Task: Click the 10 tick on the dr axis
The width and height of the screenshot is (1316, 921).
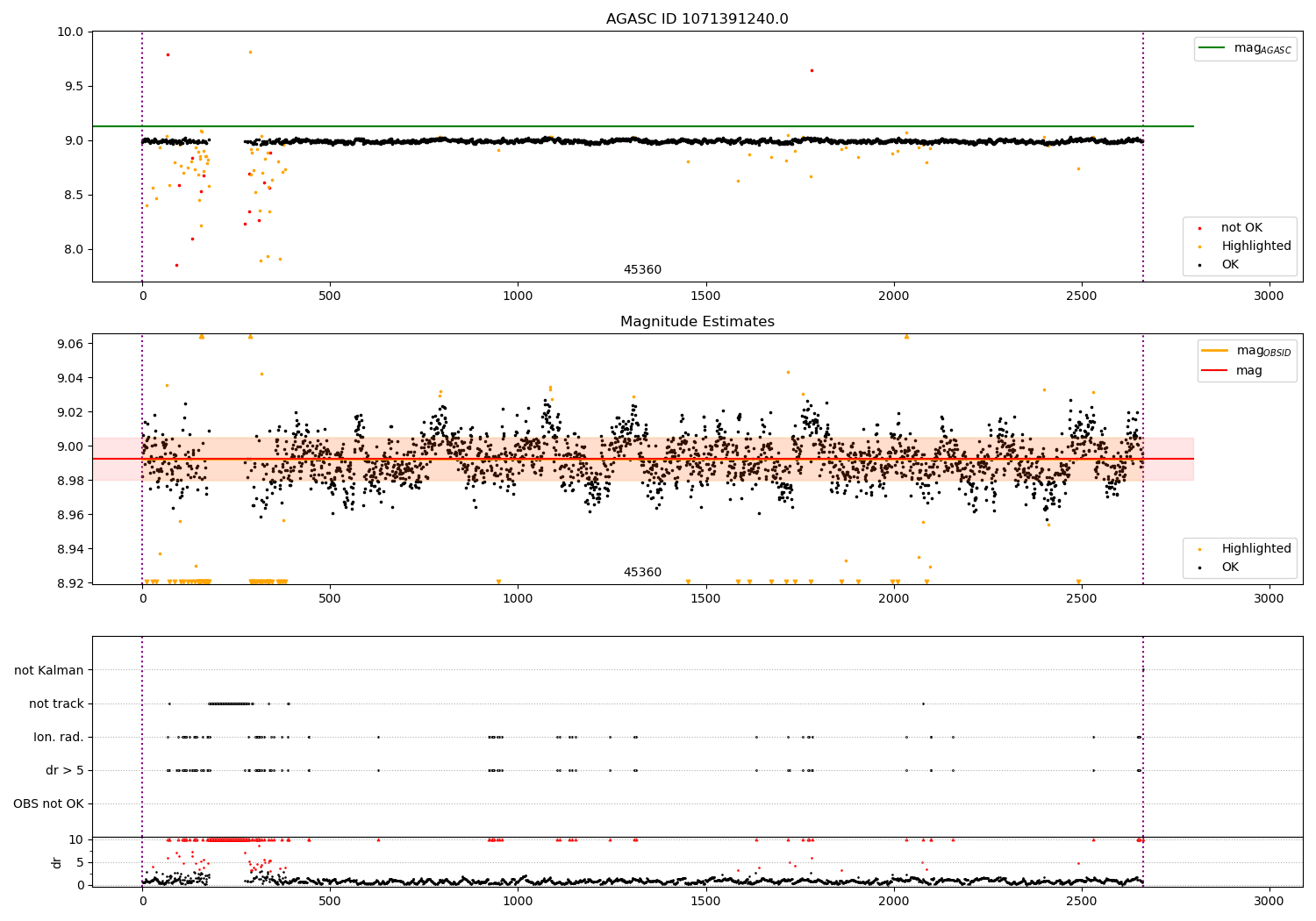Action: [75, 839]
